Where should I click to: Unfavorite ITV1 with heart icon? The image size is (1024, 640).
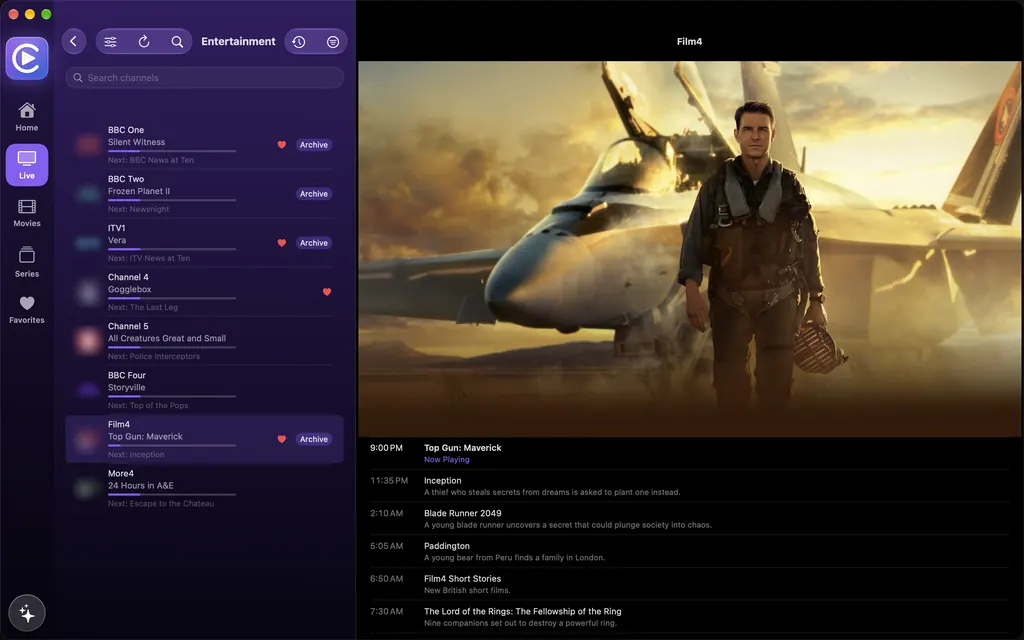tap(281, 243)
